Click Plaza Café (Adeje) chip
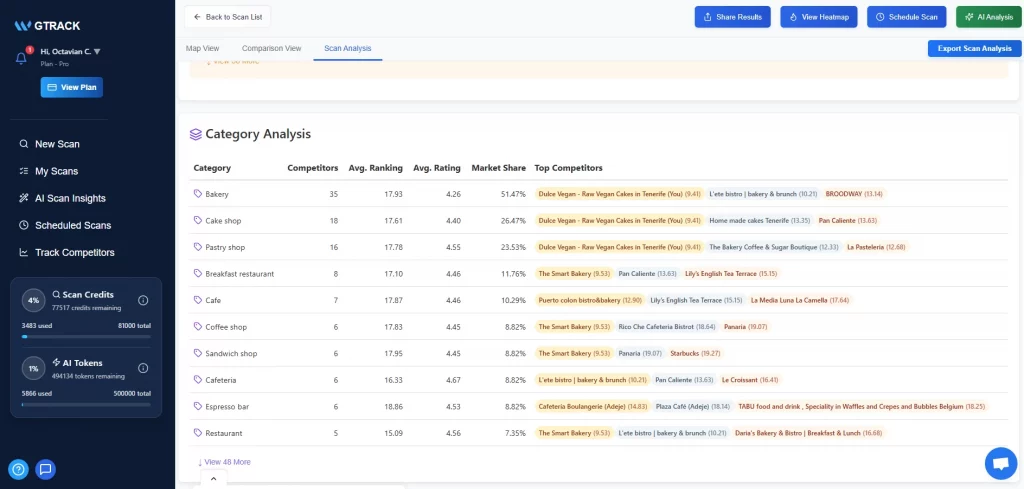 tap(693, 406)
